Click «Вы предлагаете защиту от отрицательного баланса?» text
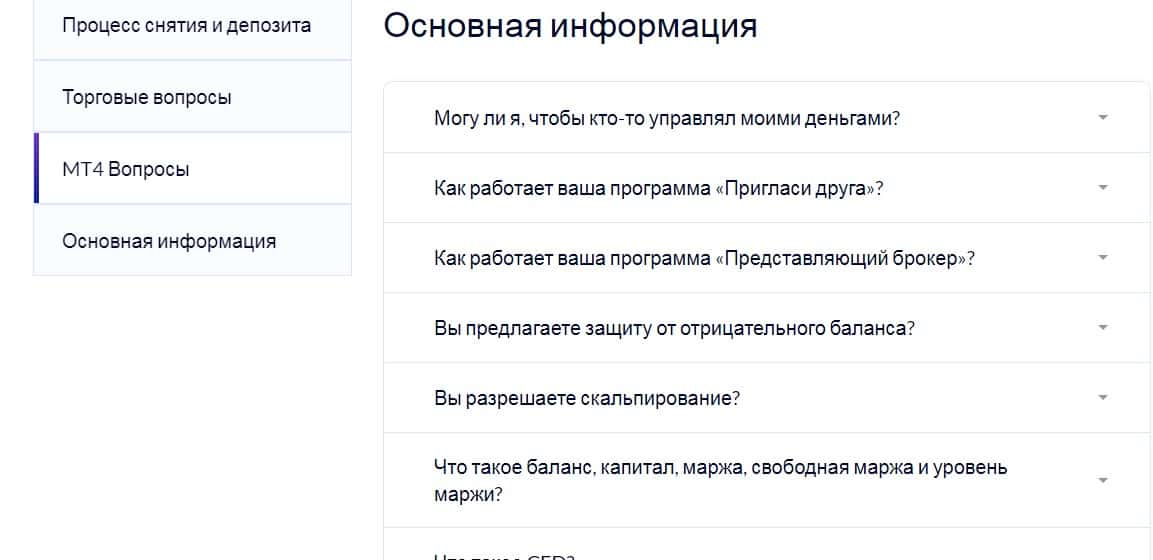 [x=674, y=328]
